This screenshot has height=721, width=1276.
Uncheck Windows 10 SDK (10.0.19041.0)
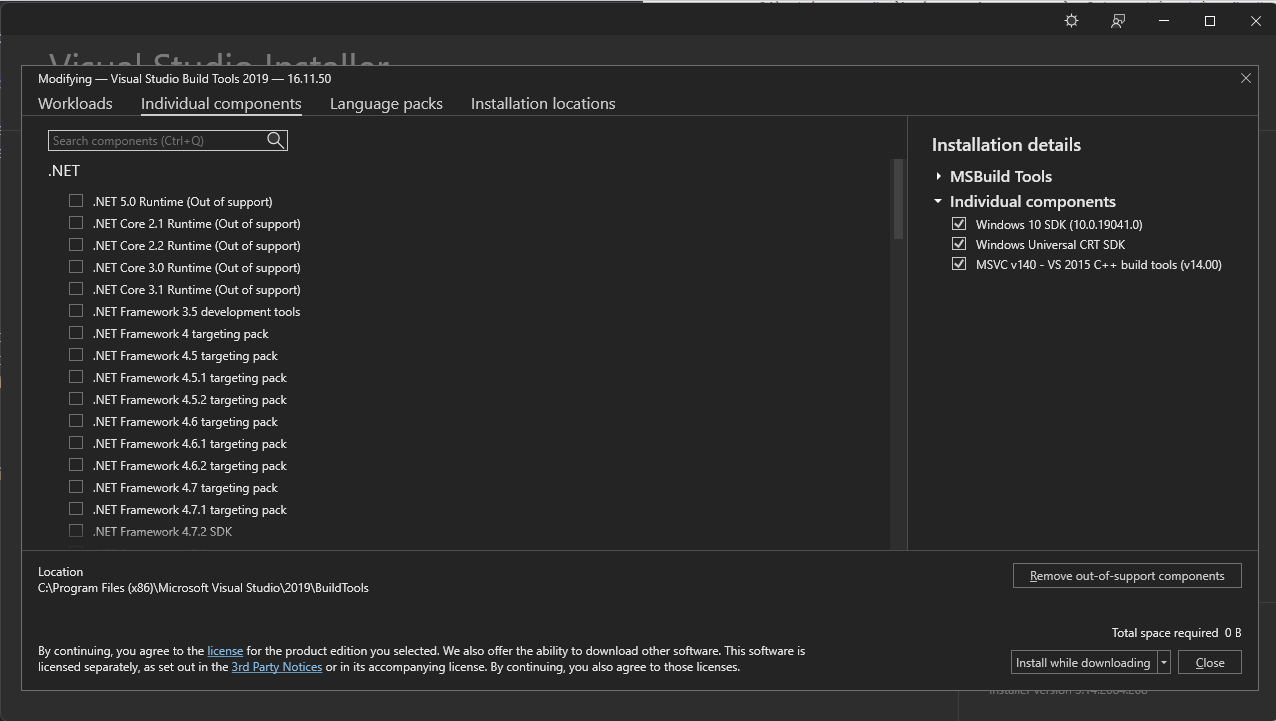(959, 224)
